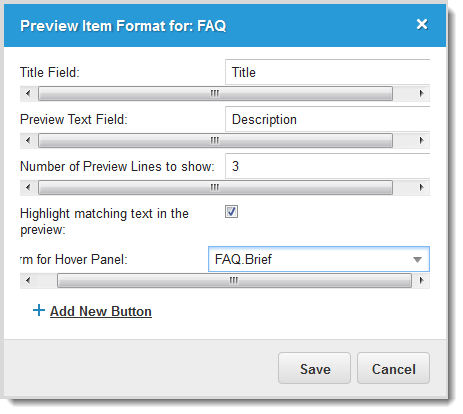Save the preview item format
This screenshot has width=463, height=414.
(314, 368)
